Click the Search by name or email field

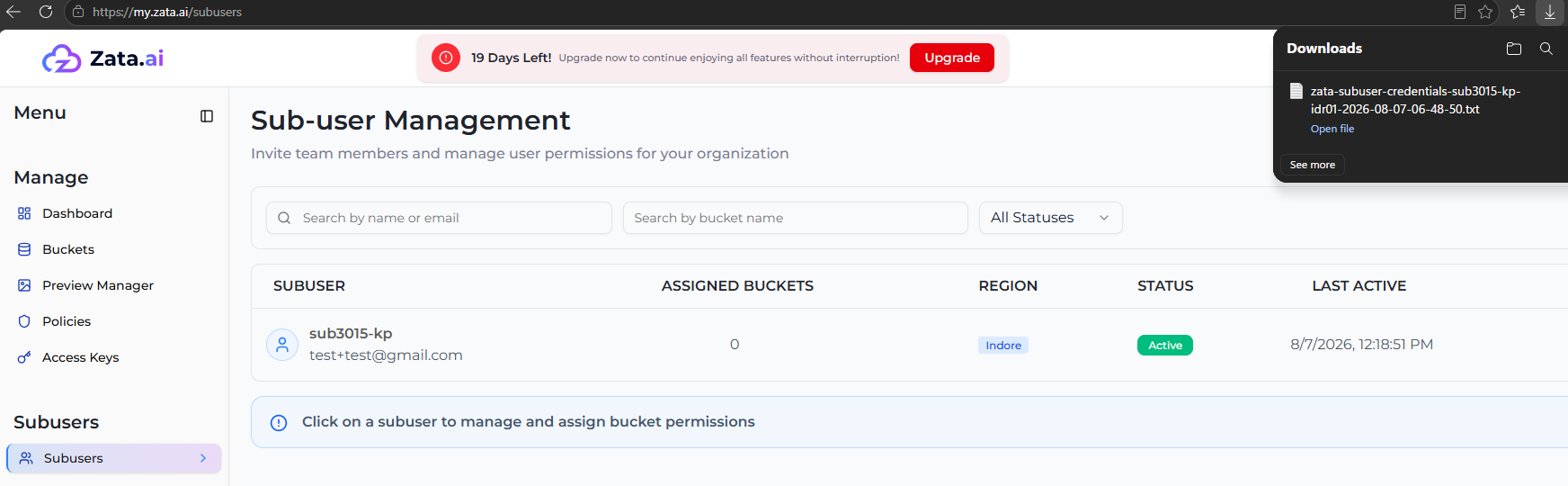pyautogui.click(x=439, y=218)
